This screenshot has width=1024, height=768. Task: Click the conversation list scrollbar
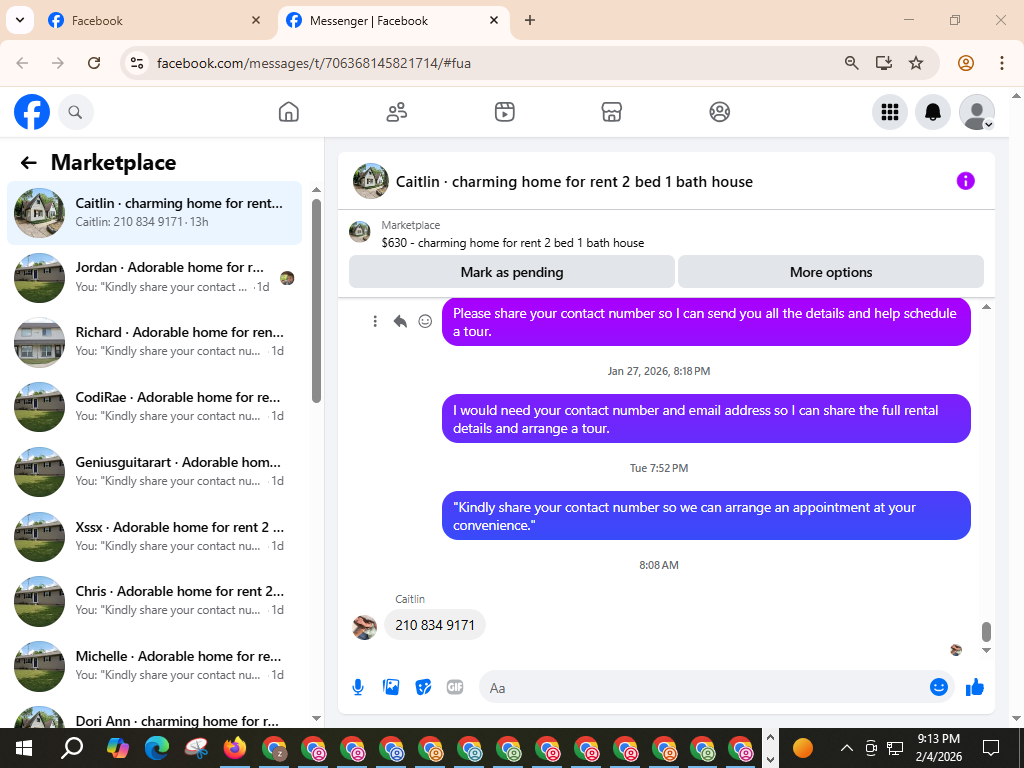[x=316, y=300]
